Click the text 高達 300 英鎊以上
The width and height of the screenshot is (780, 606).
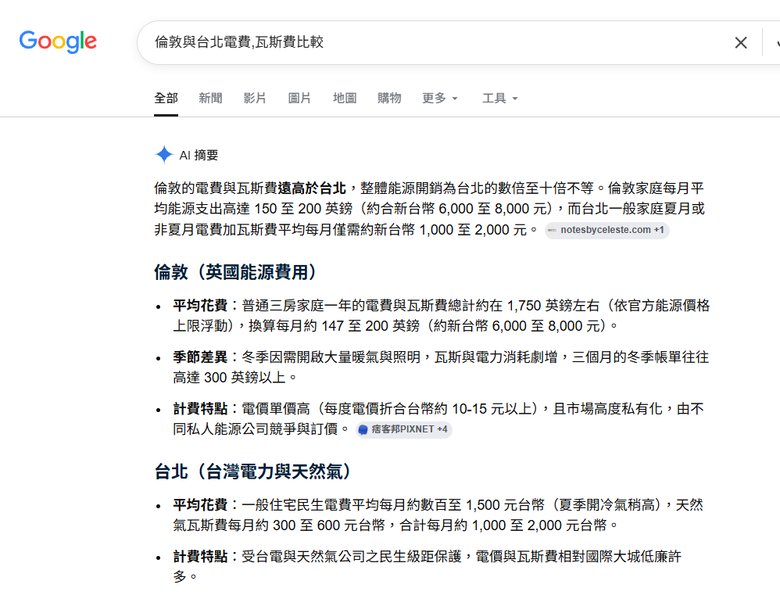click(x=229, y=378)
